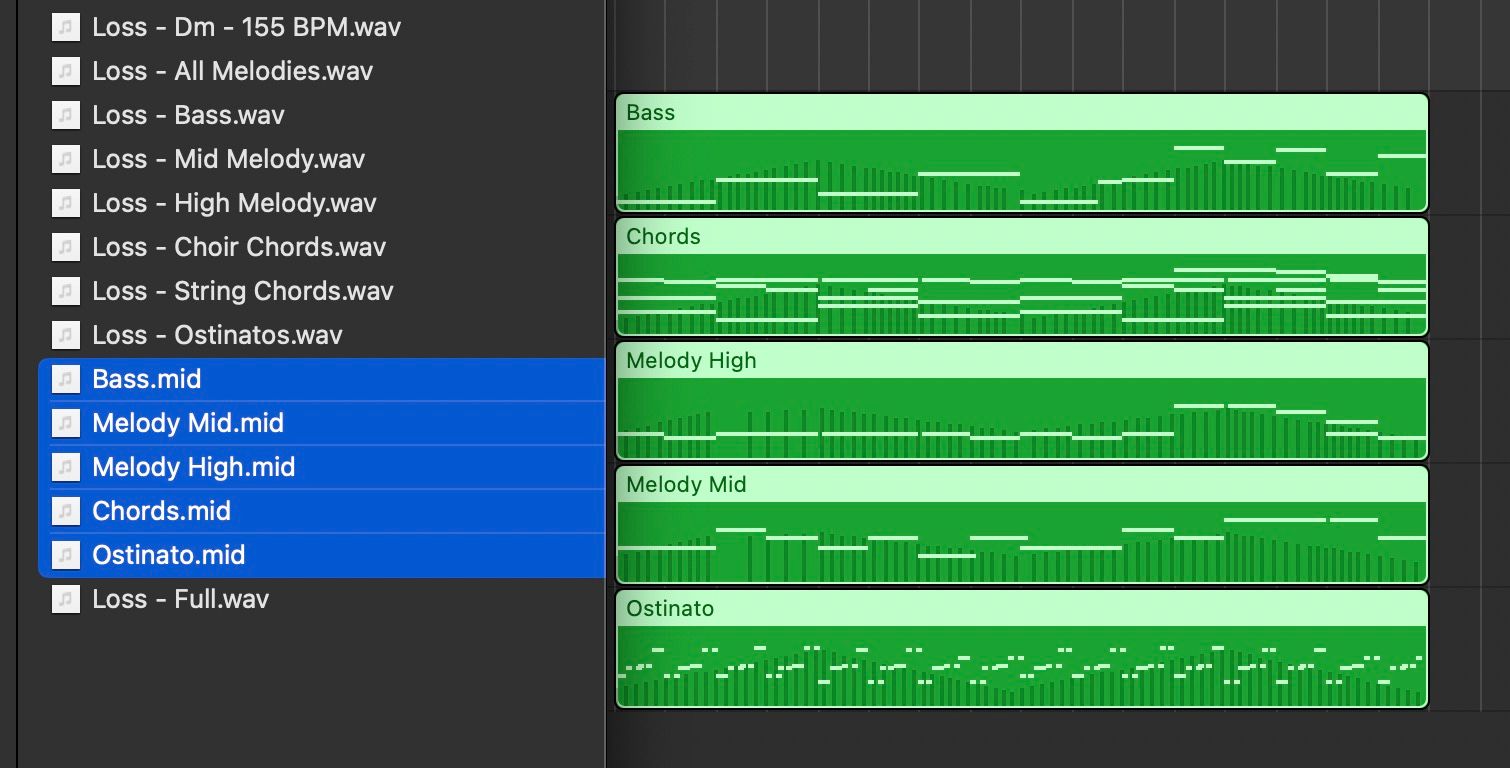Click the MIDI file icon beside Melody Mid.mid
1510x768 pixels.
pos(65,423)
